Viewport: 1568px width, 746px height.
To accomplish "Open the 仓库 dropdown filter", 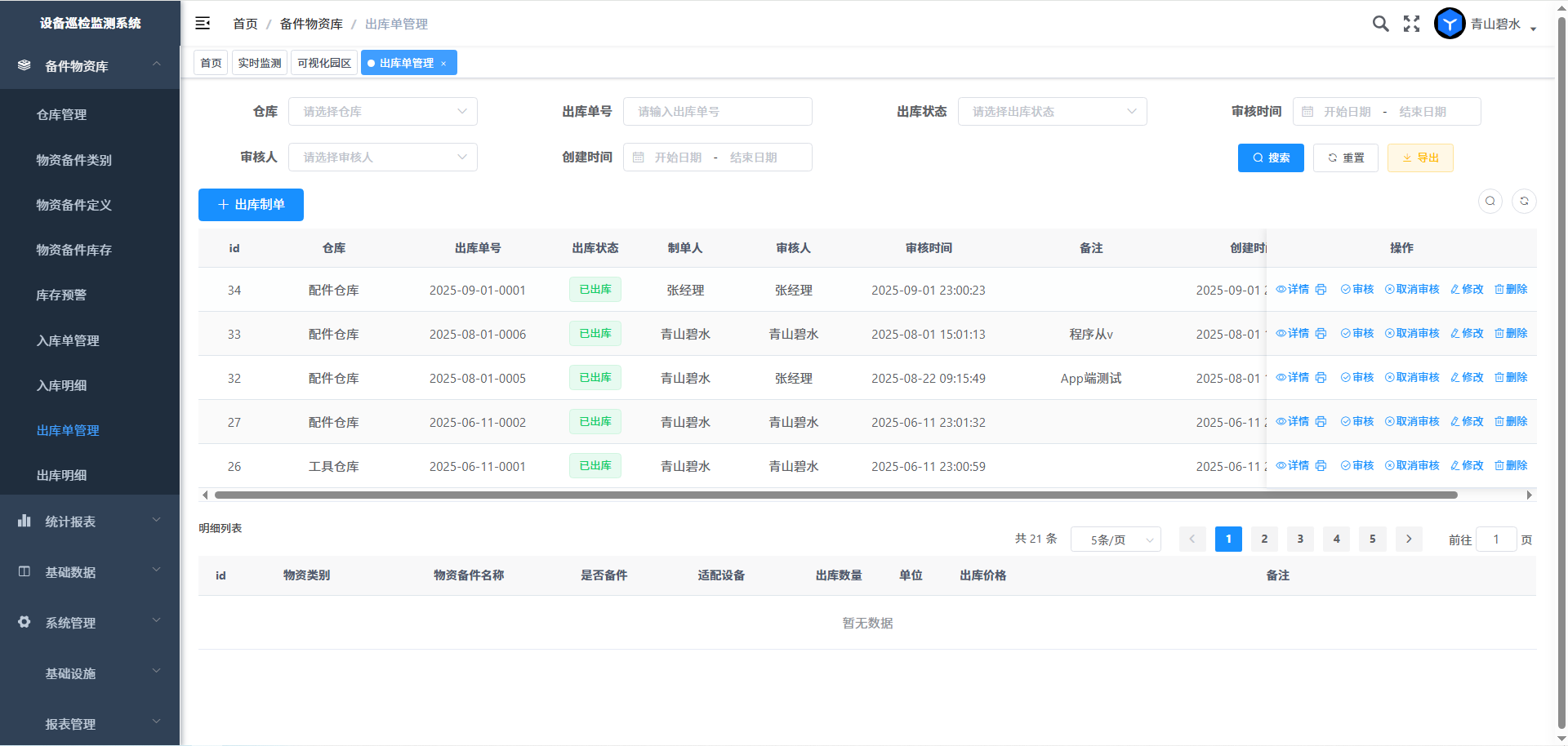I will (382, 112).
